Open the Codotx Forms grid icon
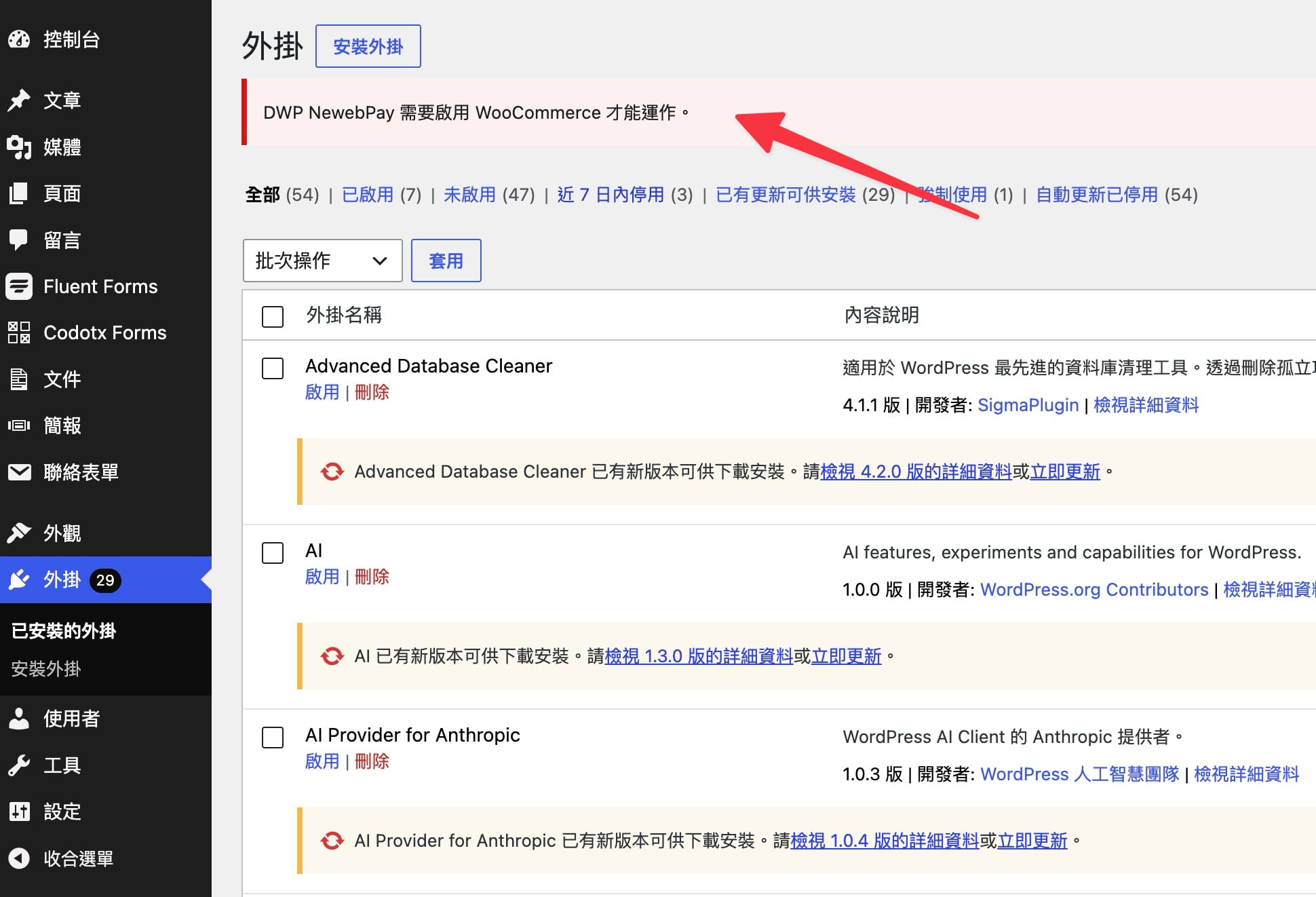The image size is (1316, 897). [x=19, y=332]
